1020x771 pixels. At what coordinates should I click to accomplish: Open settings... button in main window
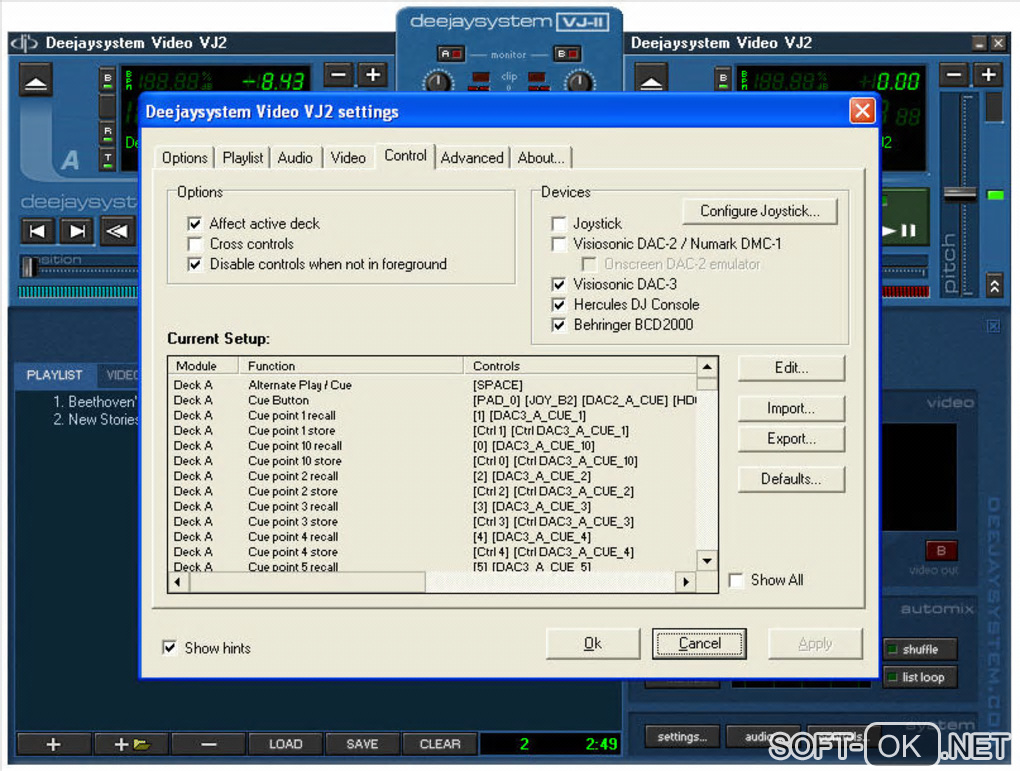coord(682,737)
